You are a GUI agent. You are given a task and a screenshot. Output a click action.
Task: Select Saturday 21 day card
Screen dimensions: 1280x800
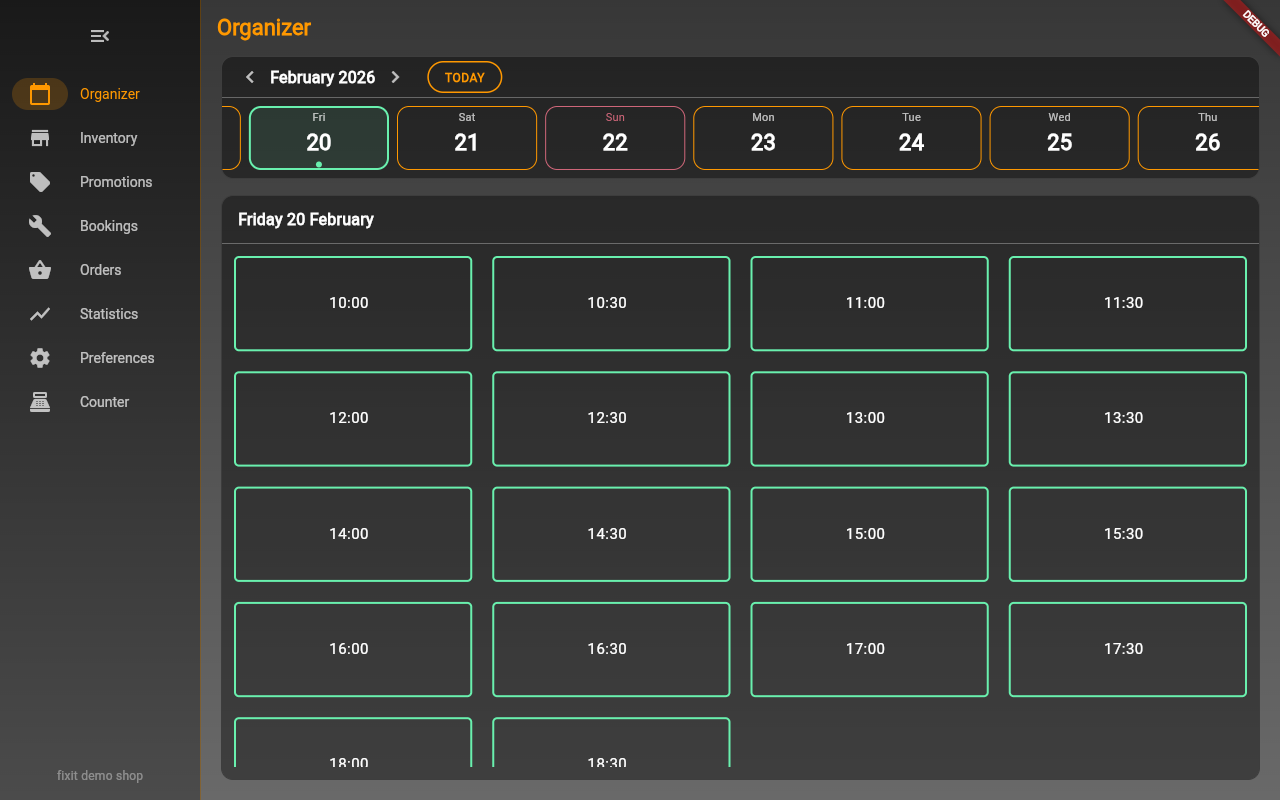pos(467,138)
